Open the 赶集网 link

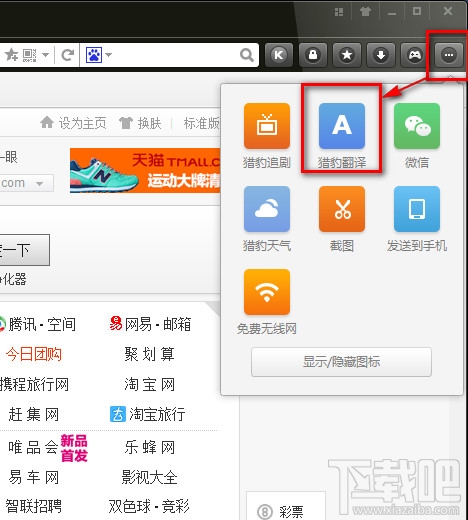pos(34,415)
